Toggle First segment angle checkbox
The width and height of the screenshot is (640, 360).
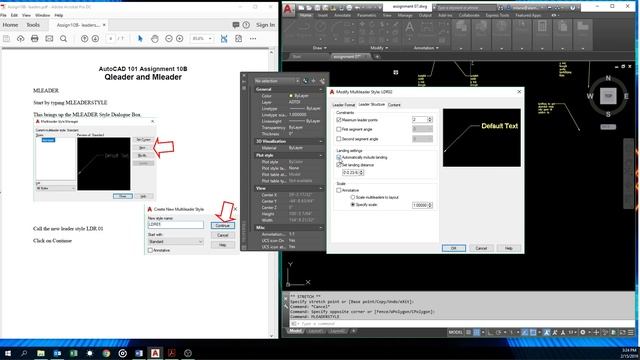(x=339, y=129)
